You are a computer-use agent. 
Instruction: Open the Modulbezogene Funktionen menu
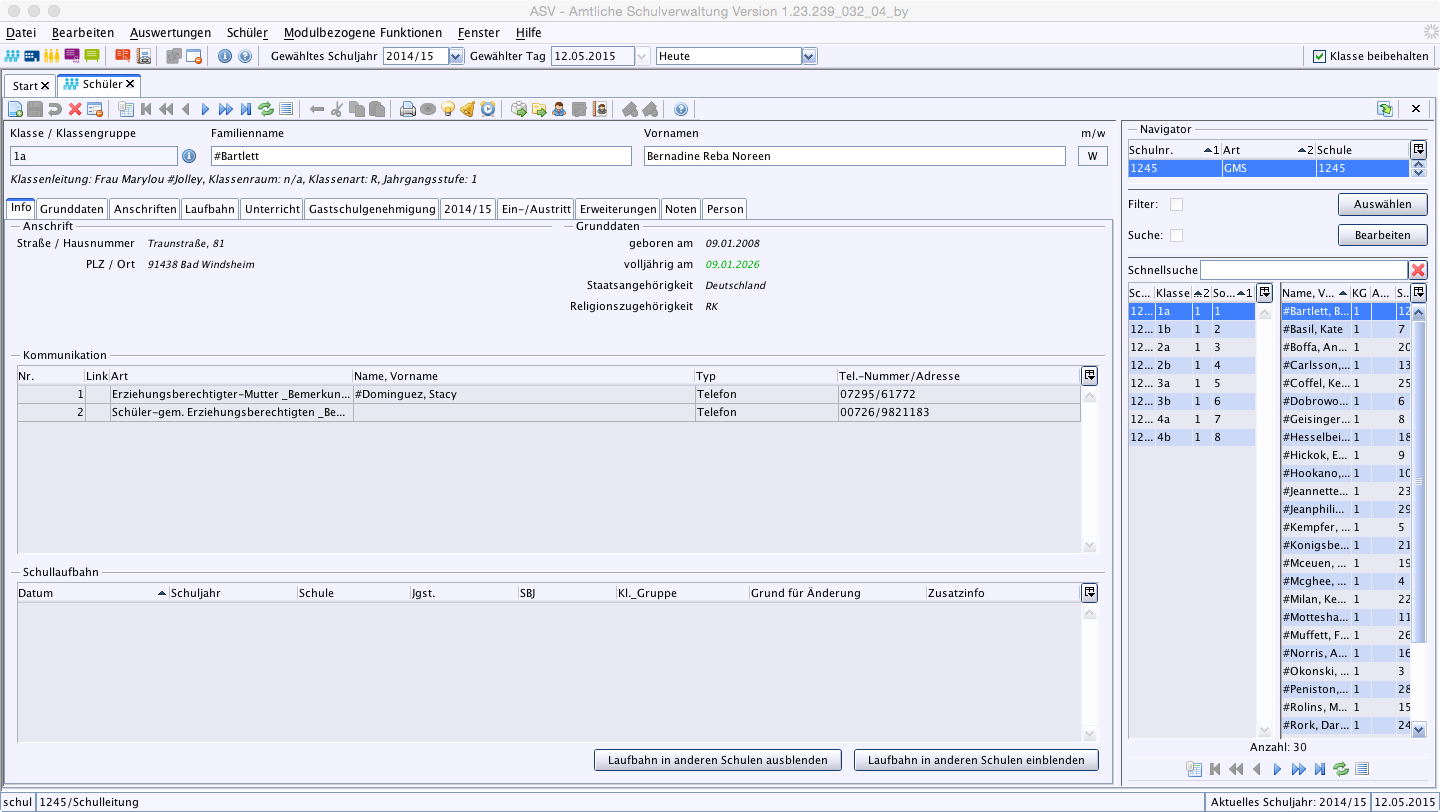tap(363, 32)
